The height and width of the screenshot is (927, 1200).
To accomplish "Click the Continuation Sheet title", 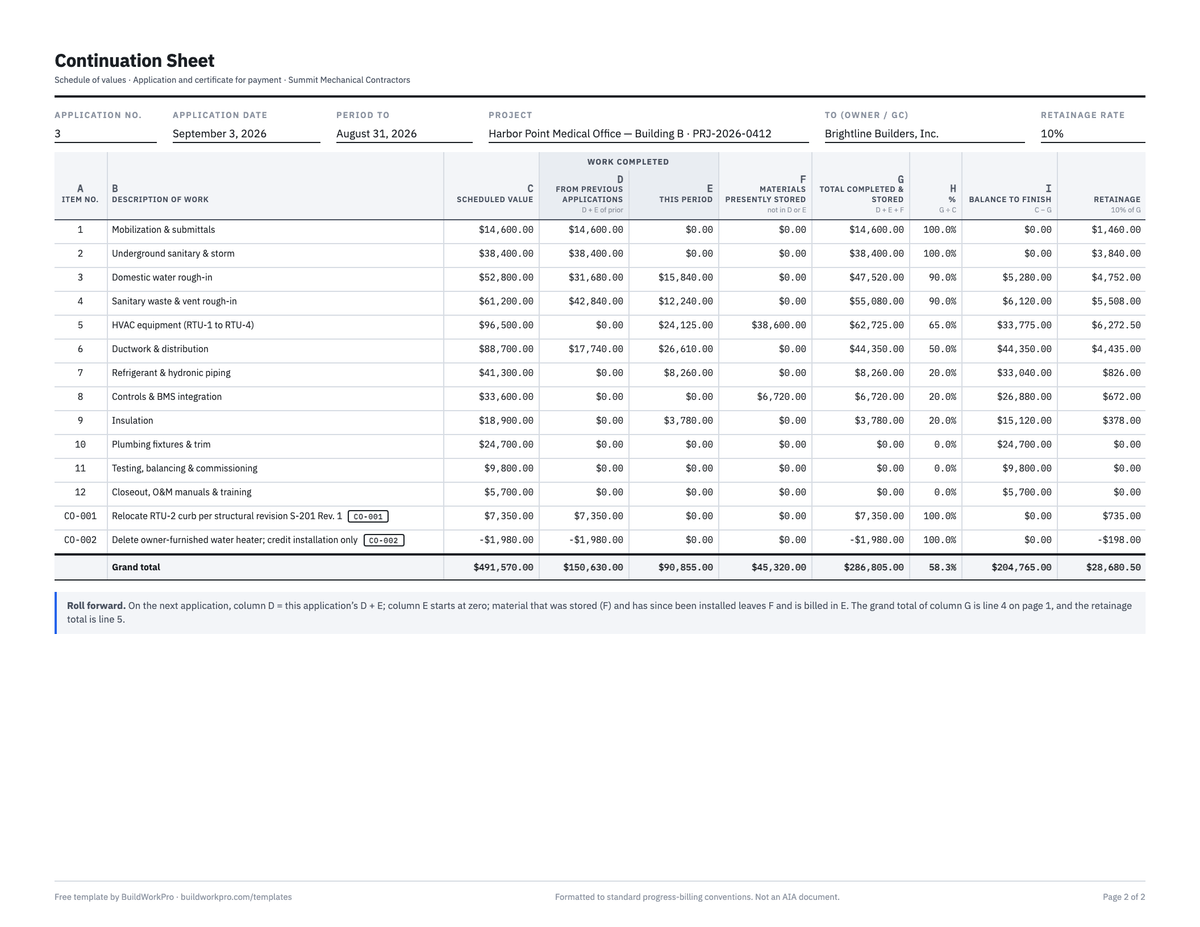I will pyautogui.click(x=135, y=61).
